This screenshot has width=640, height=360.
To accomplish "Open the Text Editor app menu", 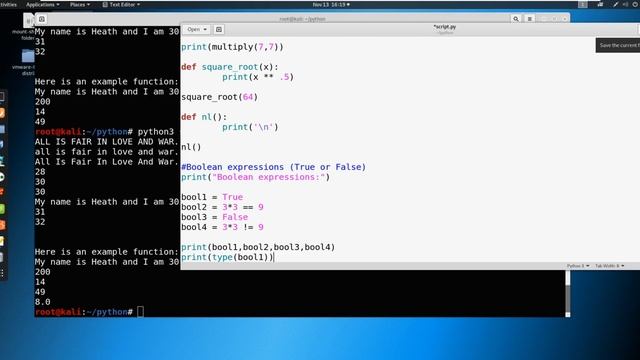I will [x=121, y=4].
